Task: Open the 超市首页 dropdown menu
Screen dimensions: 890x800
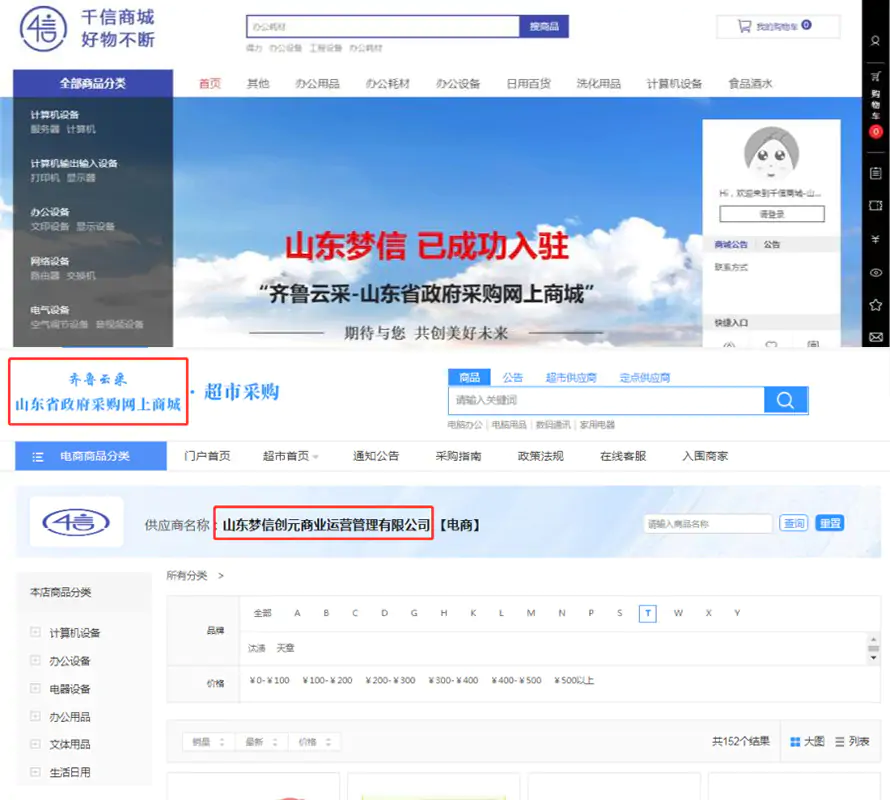Action: tap(291, 456)
